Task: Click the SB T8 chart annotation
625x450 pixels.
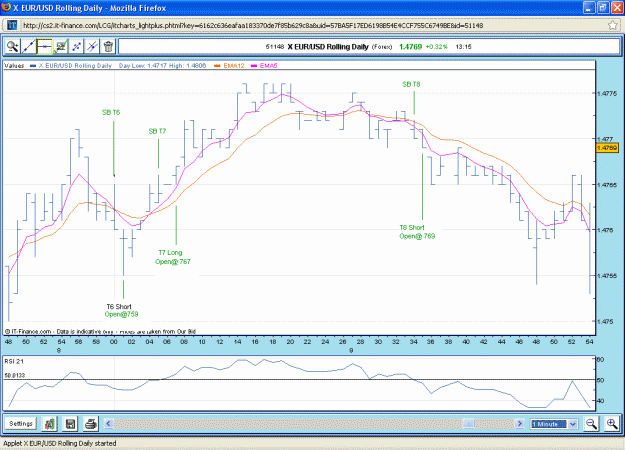Action: 411,84
